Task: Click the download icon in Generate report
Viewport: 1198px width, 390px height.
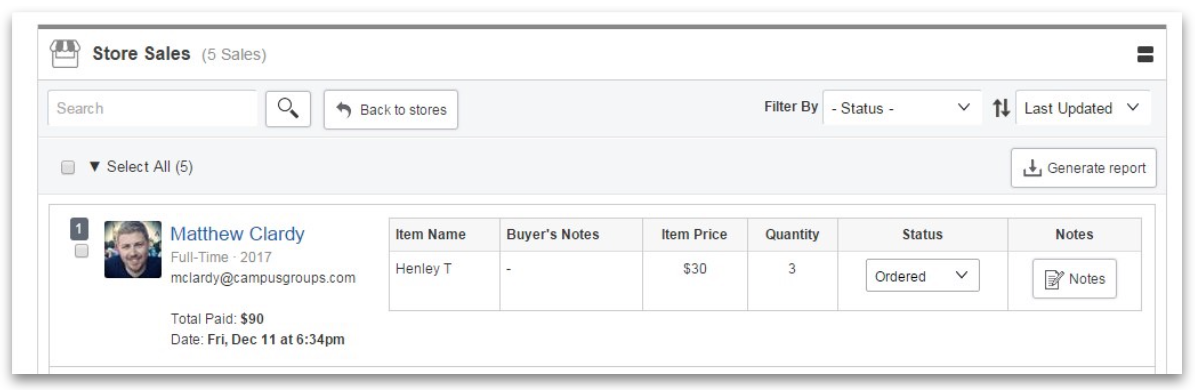Action: click(1032, 168)
